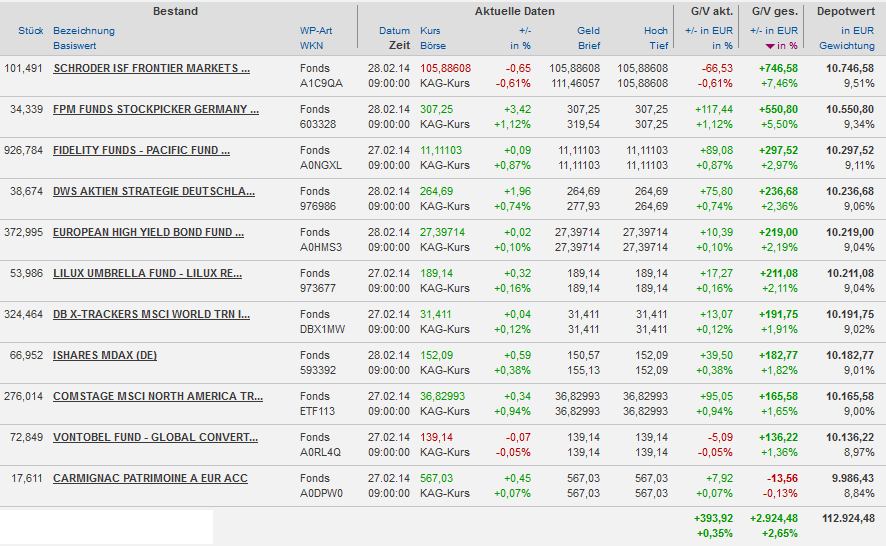Sort G/V ges. by +/- in EUR
886x546 pixels.
point(774,31)
